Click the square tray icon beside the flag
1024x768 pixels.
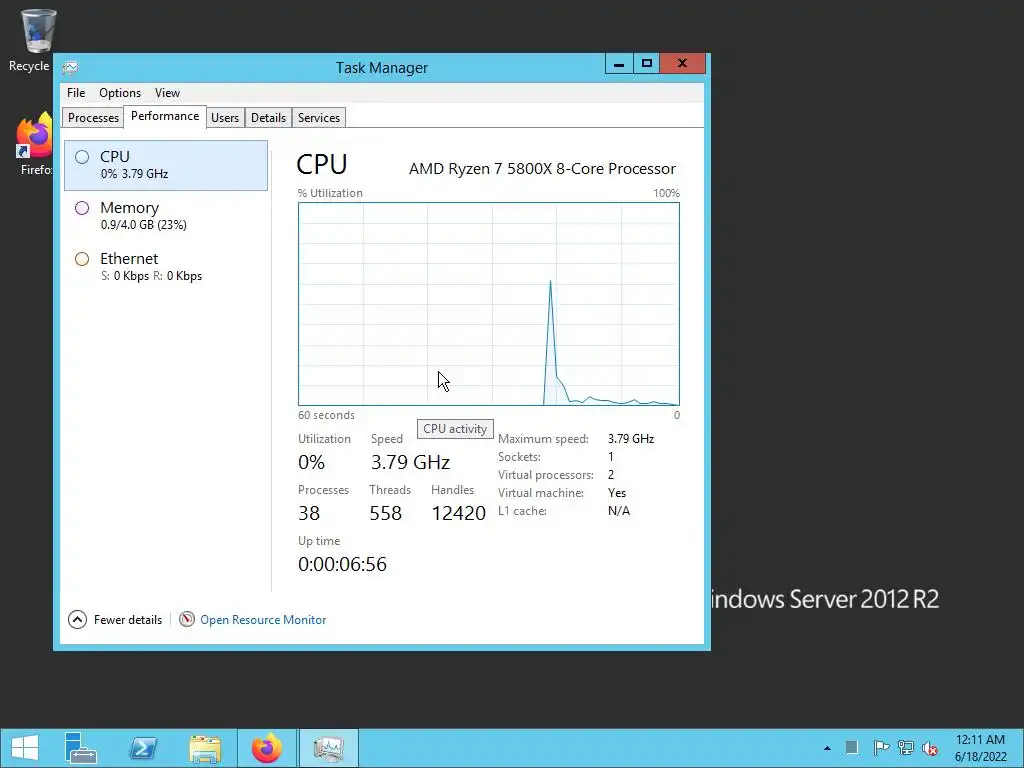click(852, 747)
